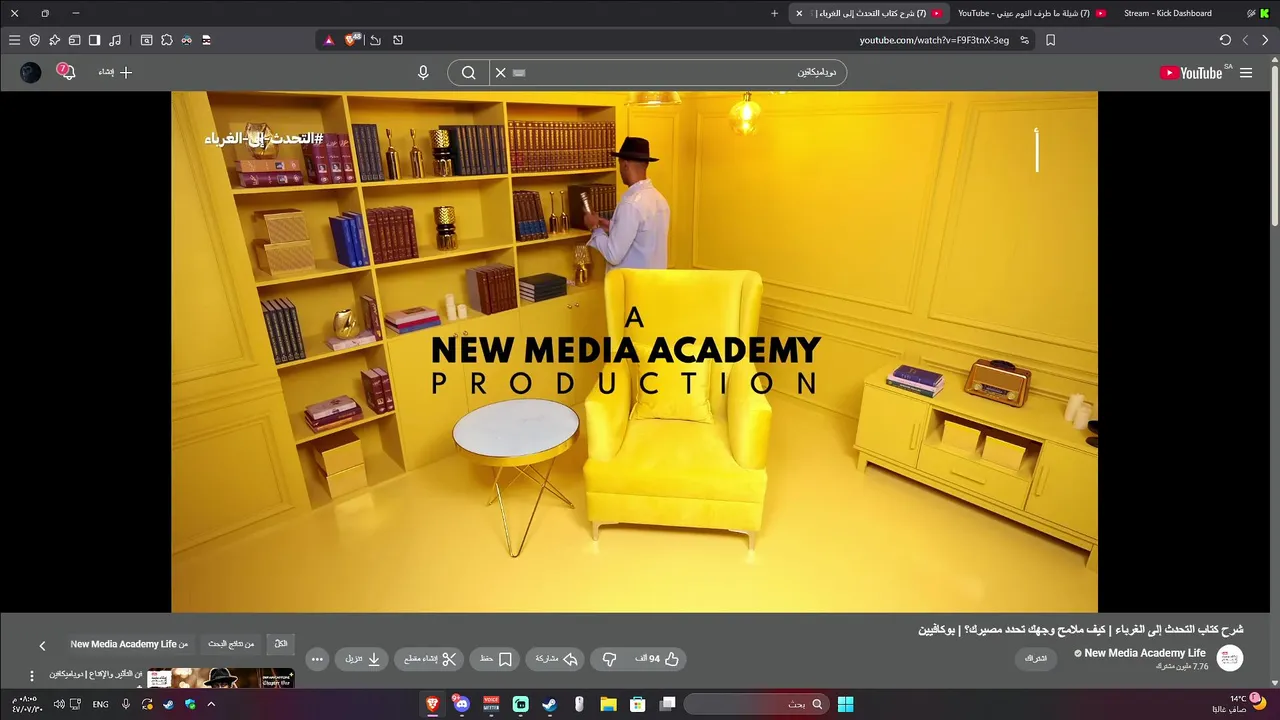
Task: Expand next filter chips with the chevron arrow
Action: coord(42,646)
